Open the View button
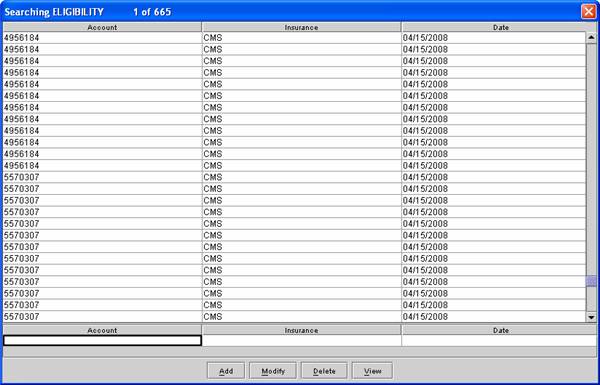 click(x=372, y=371)
